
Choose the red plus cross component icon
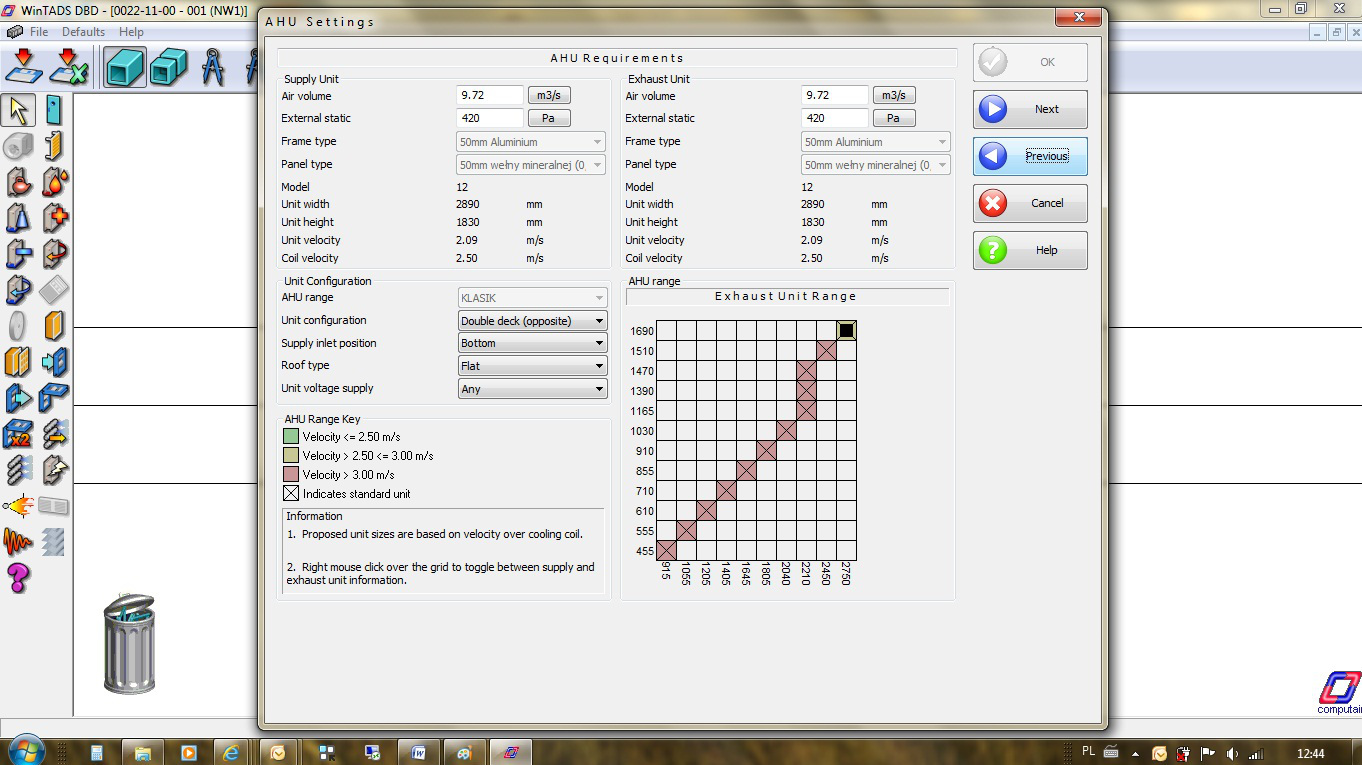(54, 218)
